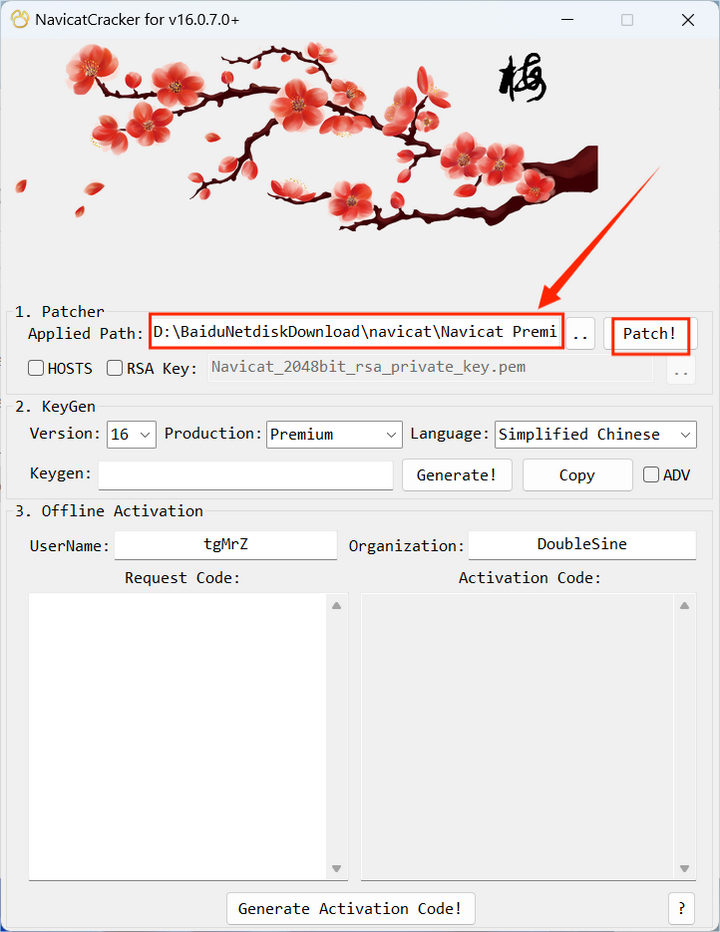
Task: Expand the Production dropdown set to Premium
Action: [334, 434]
